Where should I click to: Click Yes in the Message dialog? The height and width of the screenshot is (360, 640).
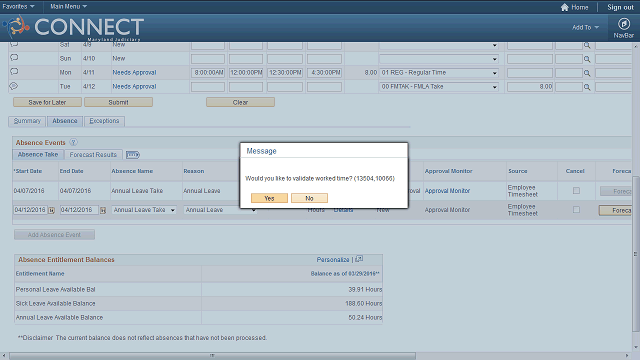tap(269, 198)
